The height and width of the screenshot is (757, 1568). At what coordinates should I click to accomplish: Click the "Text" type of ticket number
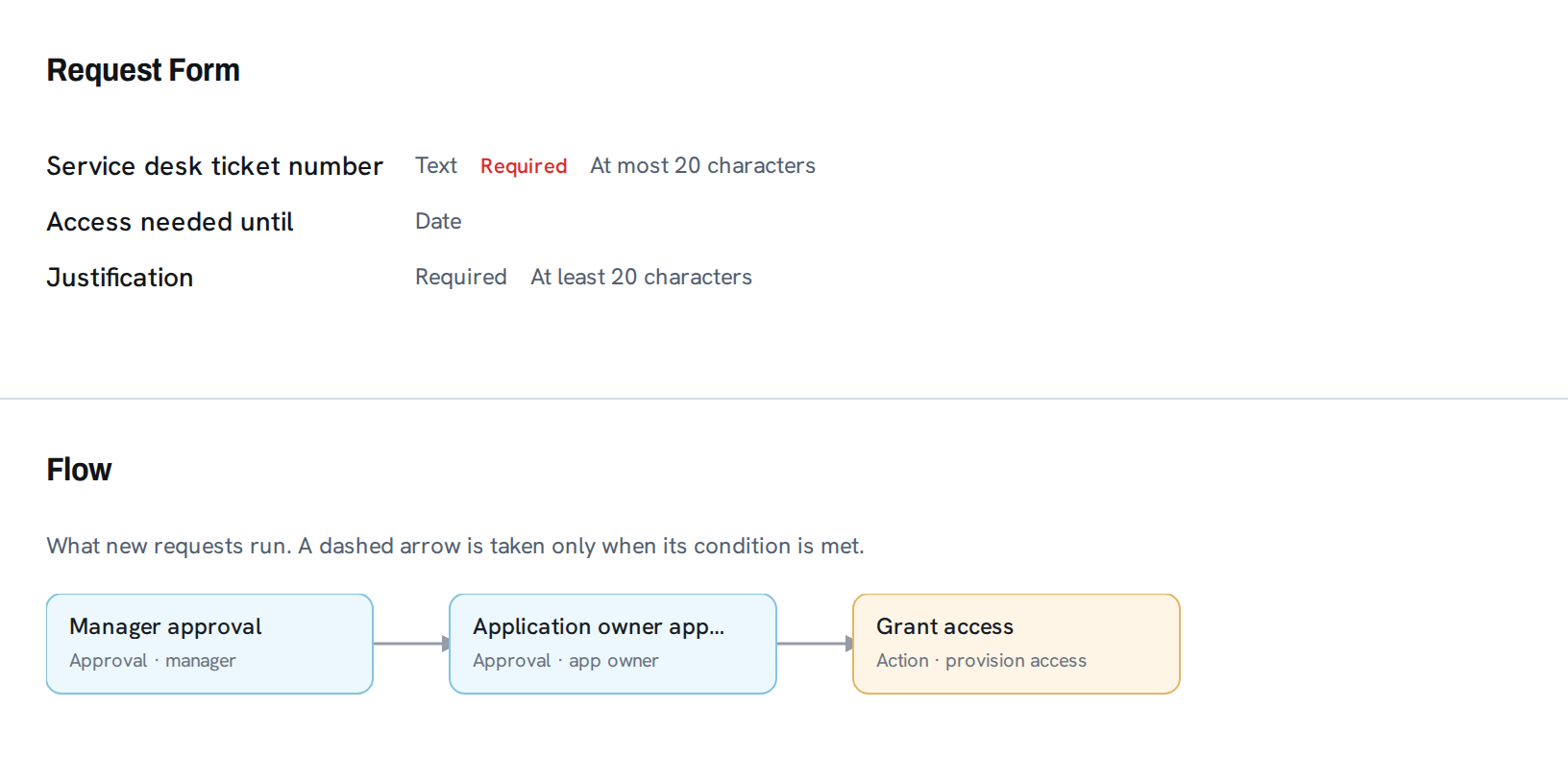(436, 165)
